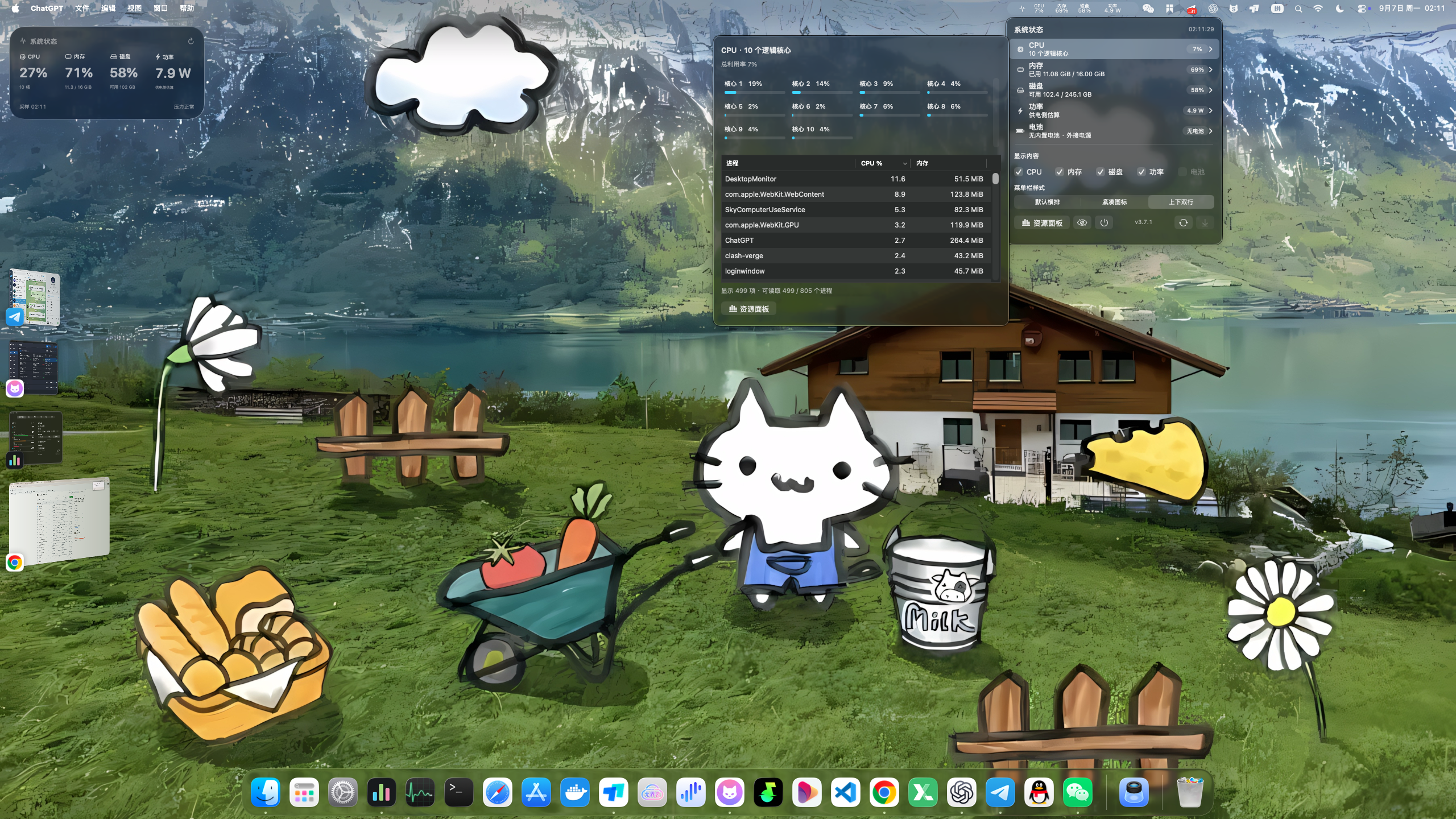Open Visual Studio Code from the dock
Screen dimensions: 1456x819
(845, 792)
